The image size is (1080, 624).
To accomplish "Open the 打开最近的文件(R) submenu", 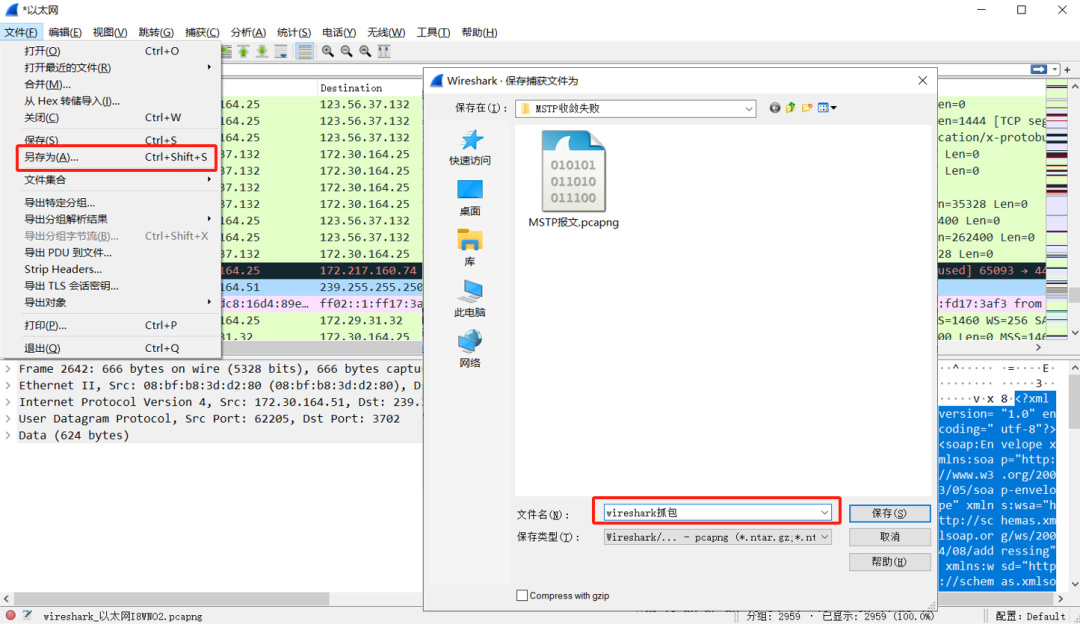I will point(110,67).
